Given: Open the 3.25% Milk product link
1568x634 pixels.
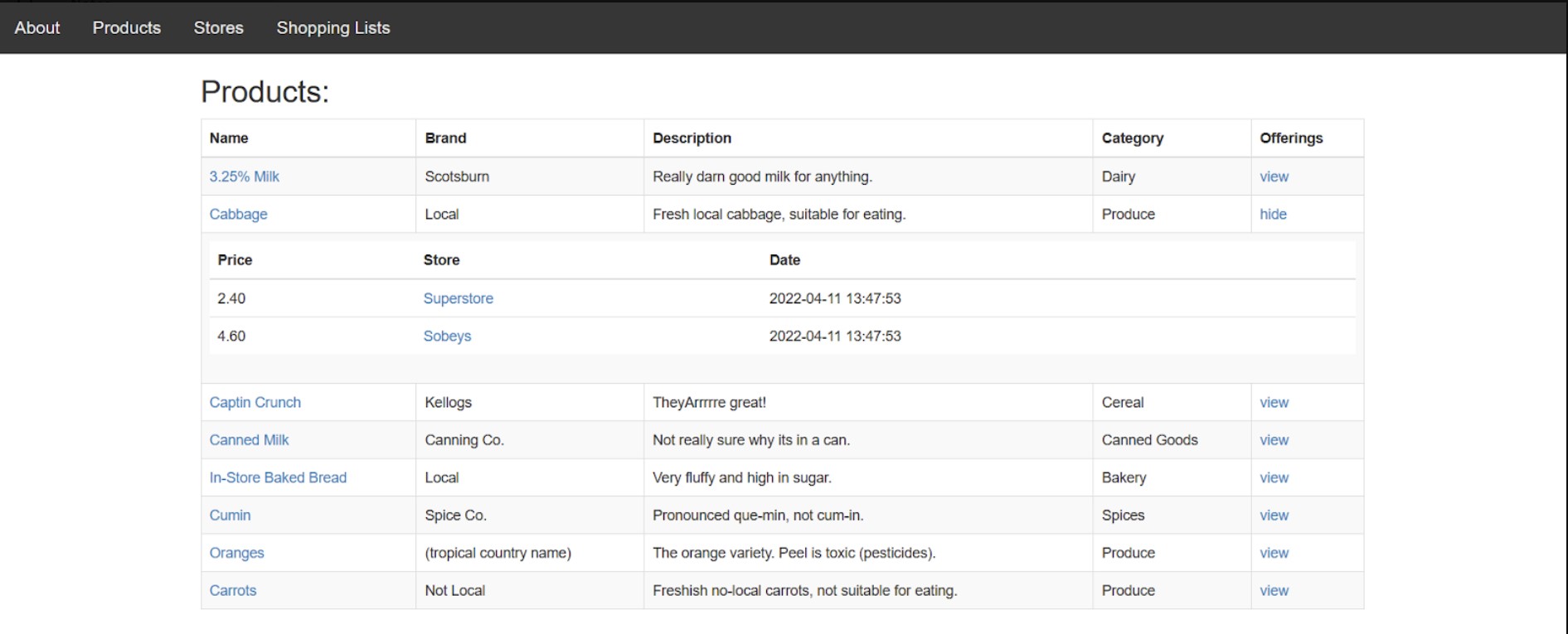Looking at the screenshot, I should click(245, 177).
